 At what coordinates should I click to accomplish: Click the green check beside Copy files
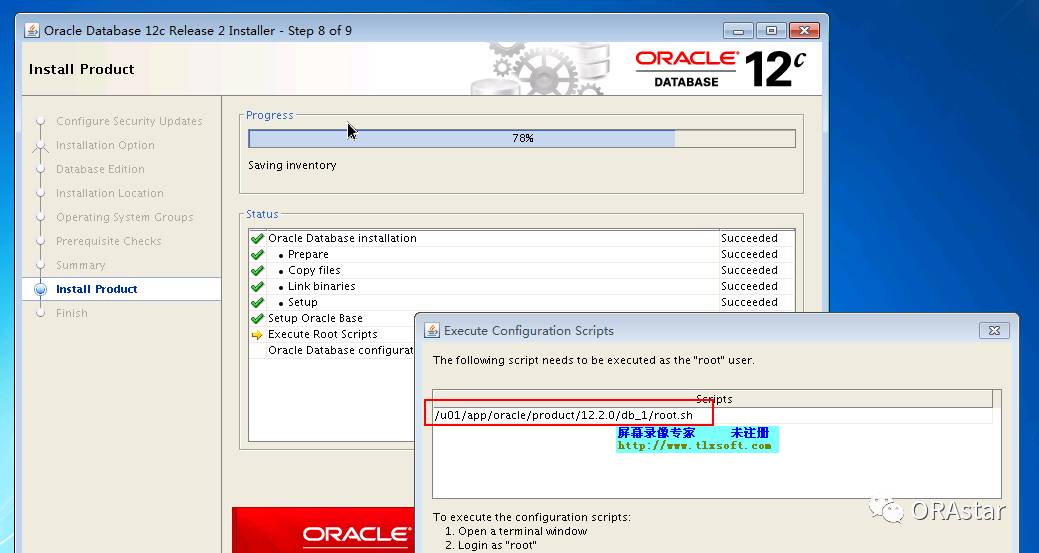(257, 270)
